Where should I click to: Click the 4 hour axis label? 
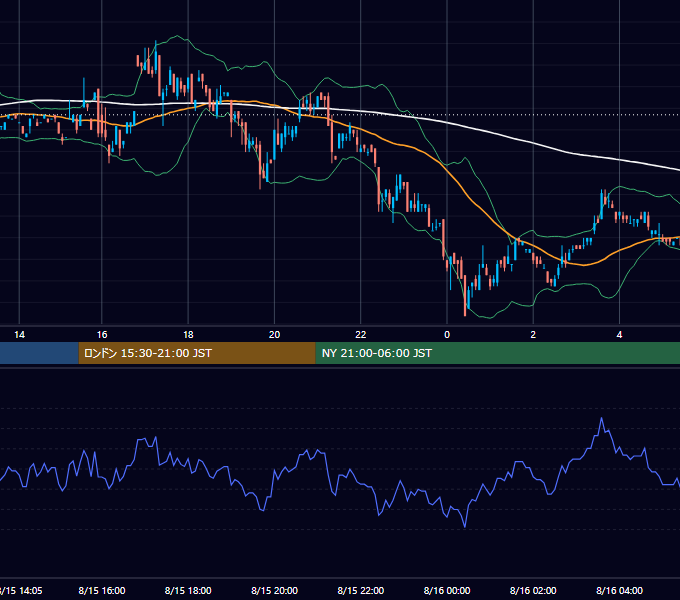click(x=619, y=335)
